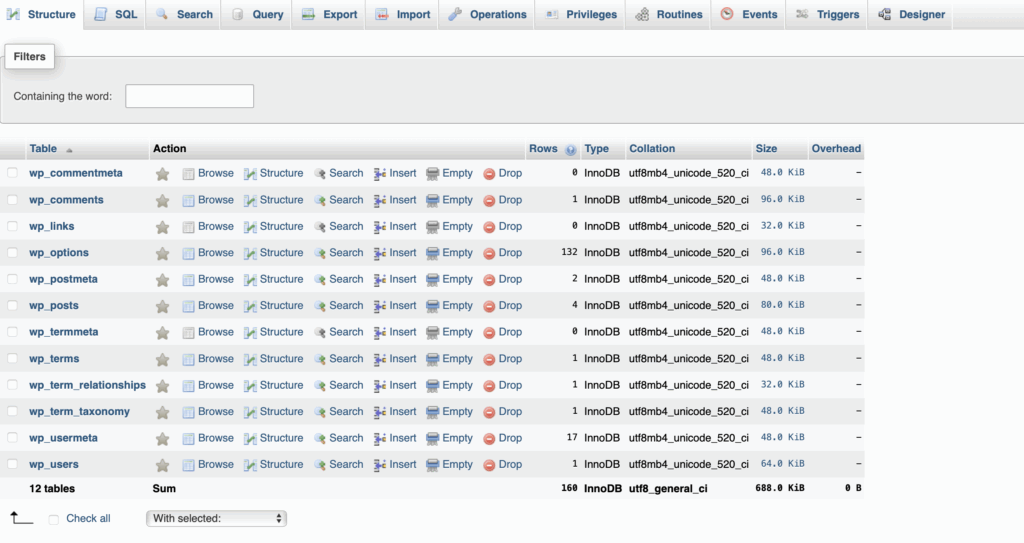Click Drop link for wp_links

(x=510, y=226)
